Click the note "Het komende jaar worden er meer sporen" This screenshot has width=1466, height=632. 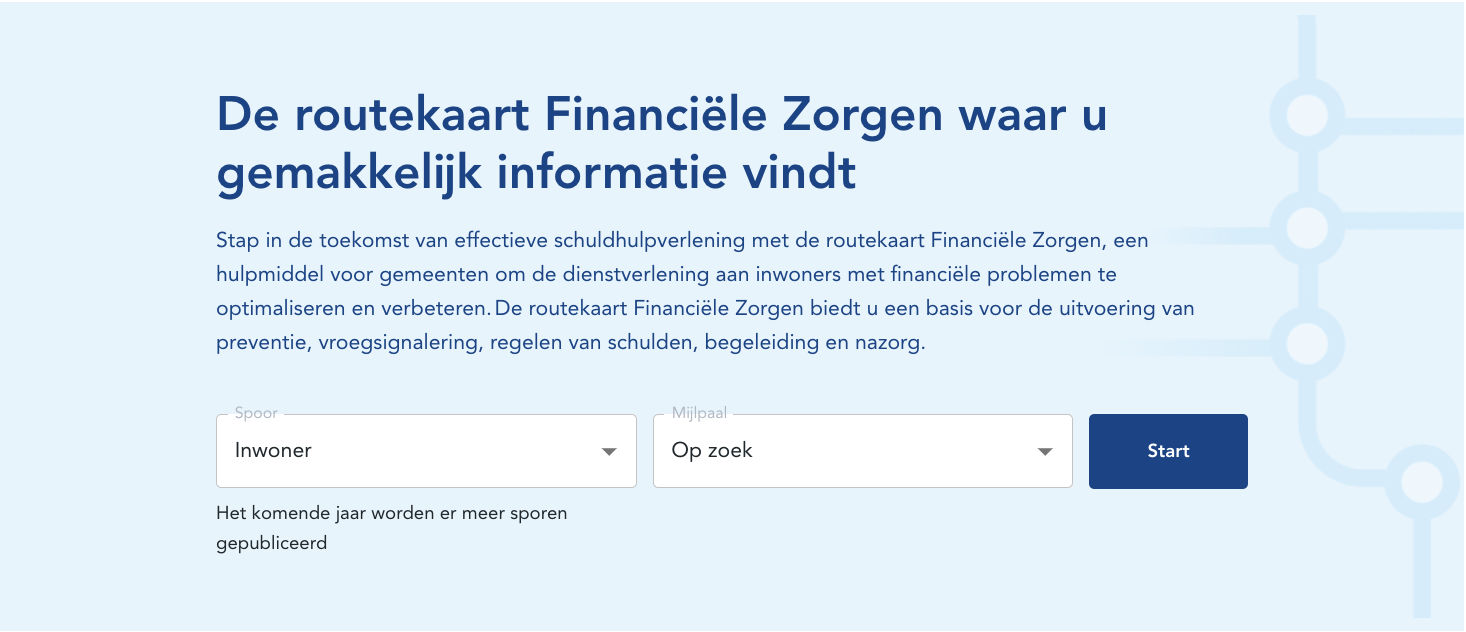pos(391,514)
